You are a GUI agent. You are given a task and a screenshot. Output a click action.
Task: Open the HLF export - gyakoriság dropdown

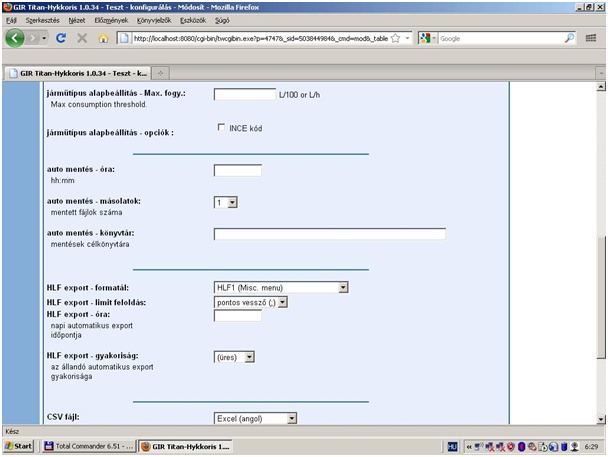click(234, 357)
